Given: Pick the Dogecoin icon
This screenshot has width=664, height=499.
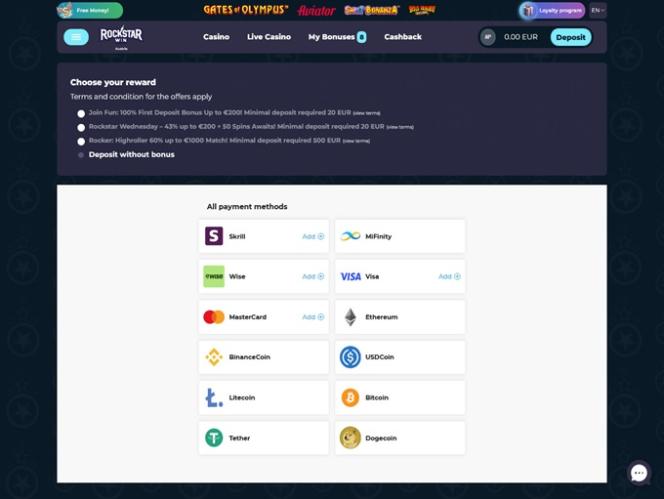Looking at the screenshot, I should pyautogui.click(x=350, y=438).
